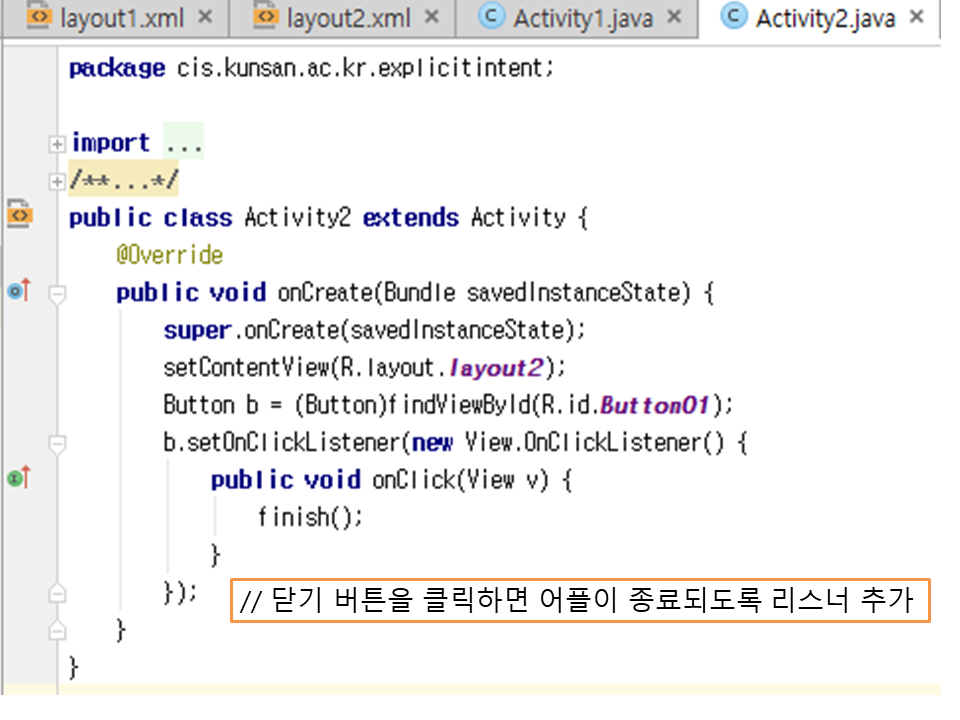Switch to the layout2.xml tab
This screenshot has width=960, height=720.
(x=348, y=17)
